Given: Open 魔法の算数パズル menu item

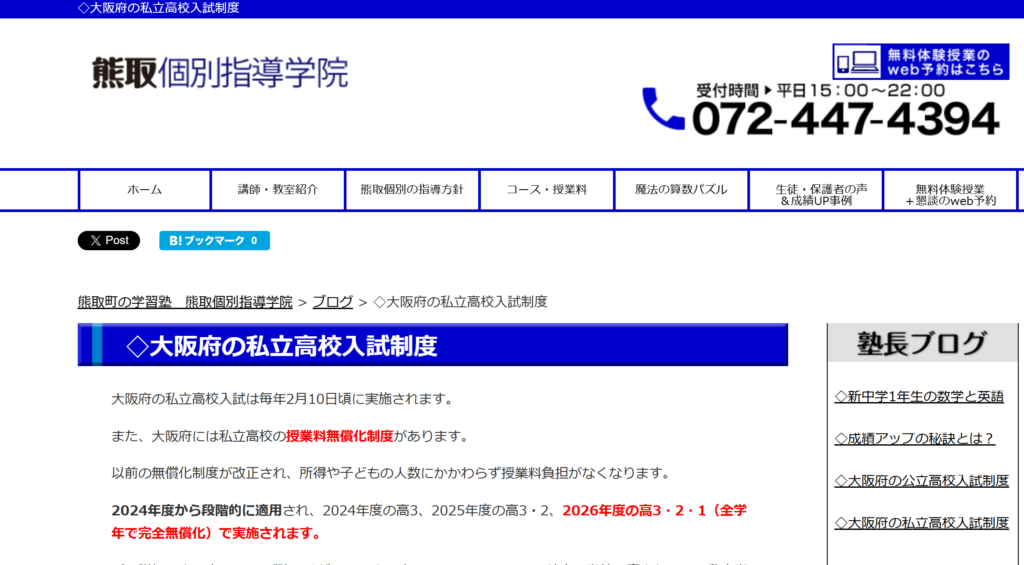Looking at the screenshot, I should coord(681,190).
